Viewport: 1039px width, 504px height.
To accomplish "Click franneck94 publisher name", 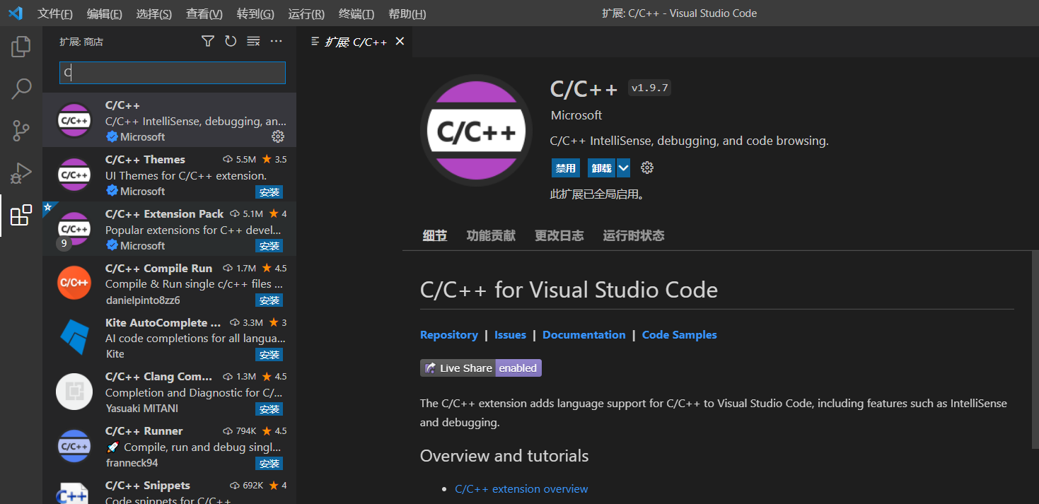I will [132, 463].
